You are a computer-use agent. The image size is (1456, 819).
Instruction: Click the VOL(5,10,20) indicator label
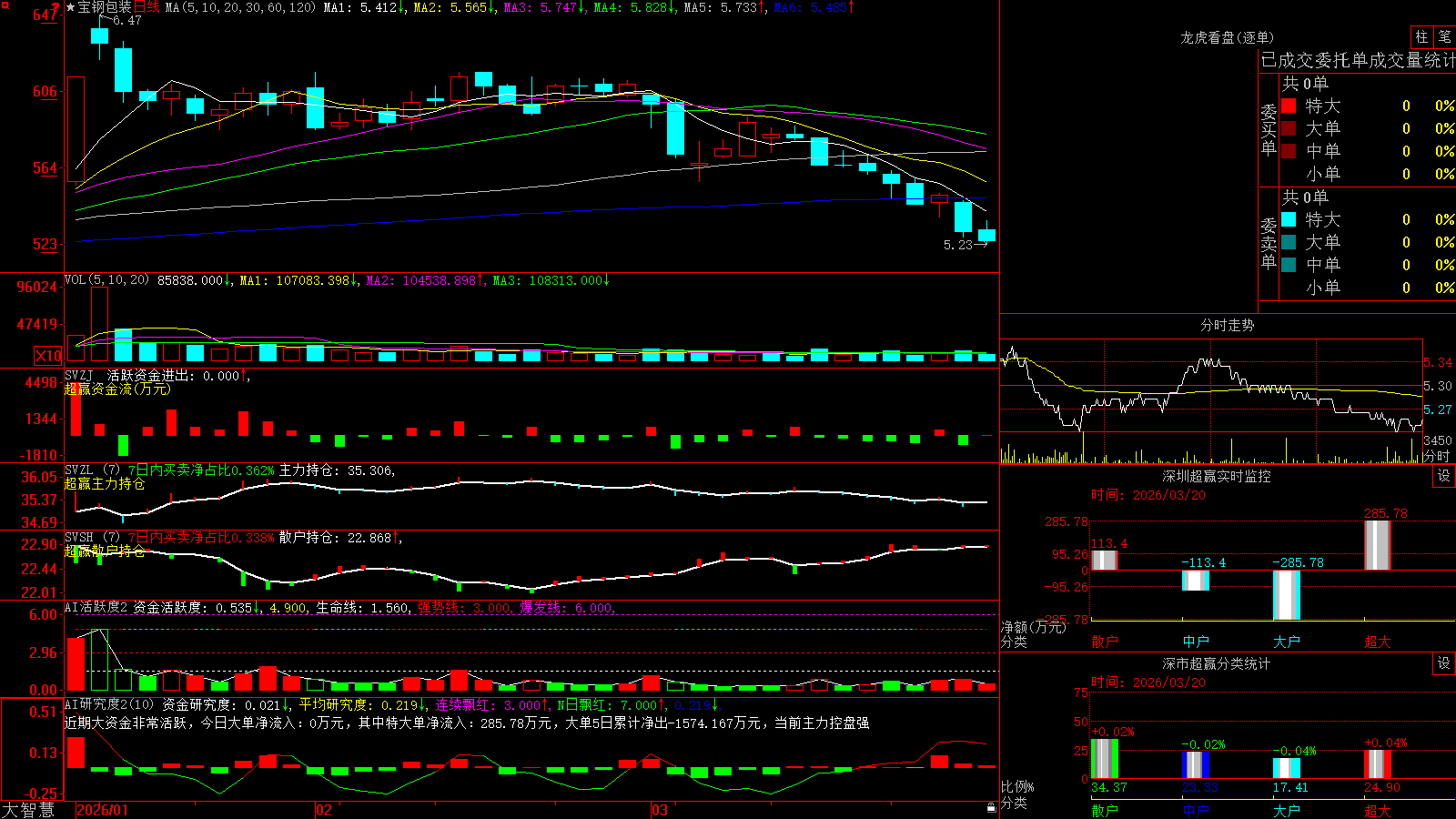click(106, 280)
